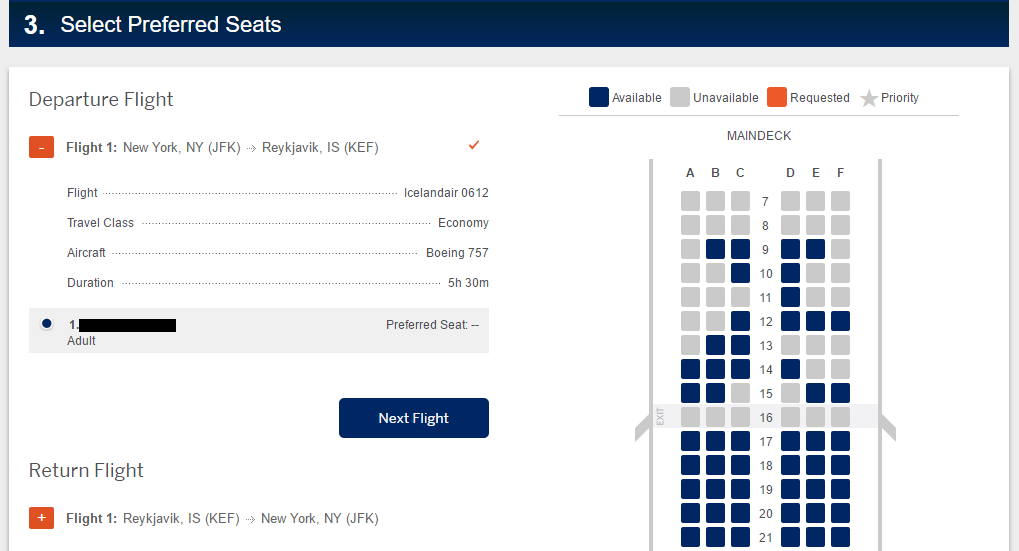Click unavailable seat 7A
This screenshot has height=551, width=1019.
(x=690, y=201)
